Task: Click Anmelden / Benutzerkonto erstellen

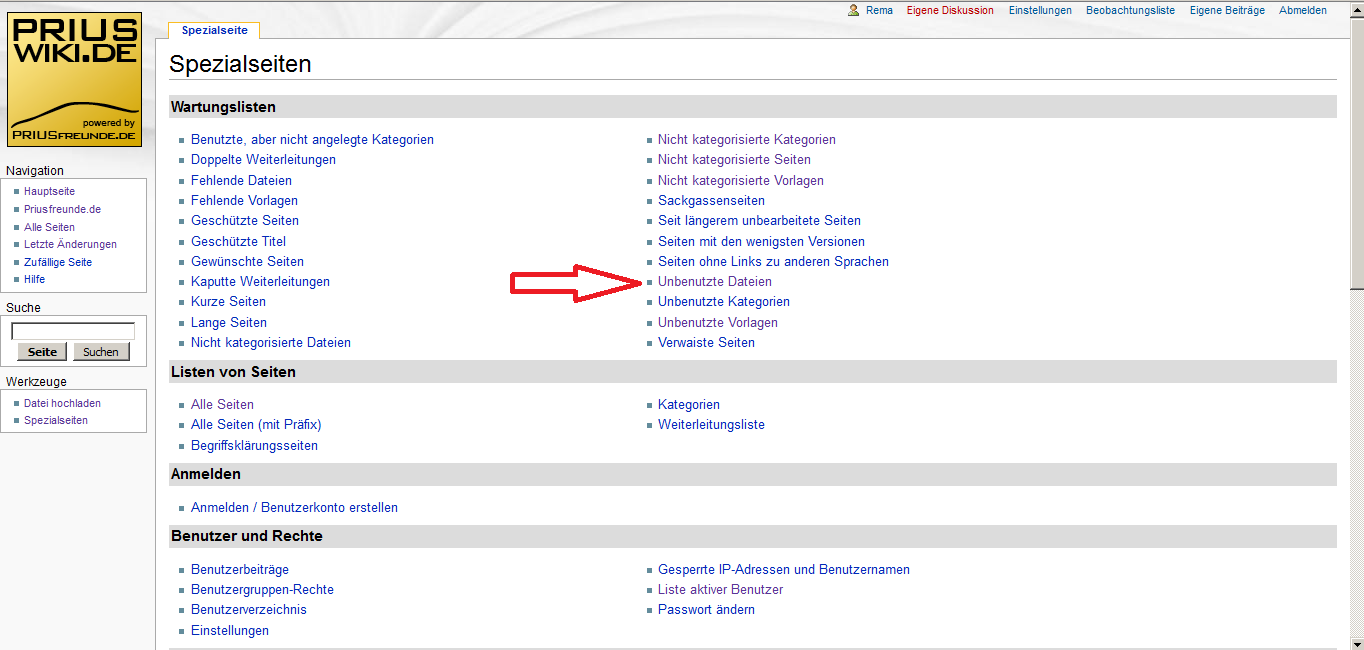Action: coord(294,508)
